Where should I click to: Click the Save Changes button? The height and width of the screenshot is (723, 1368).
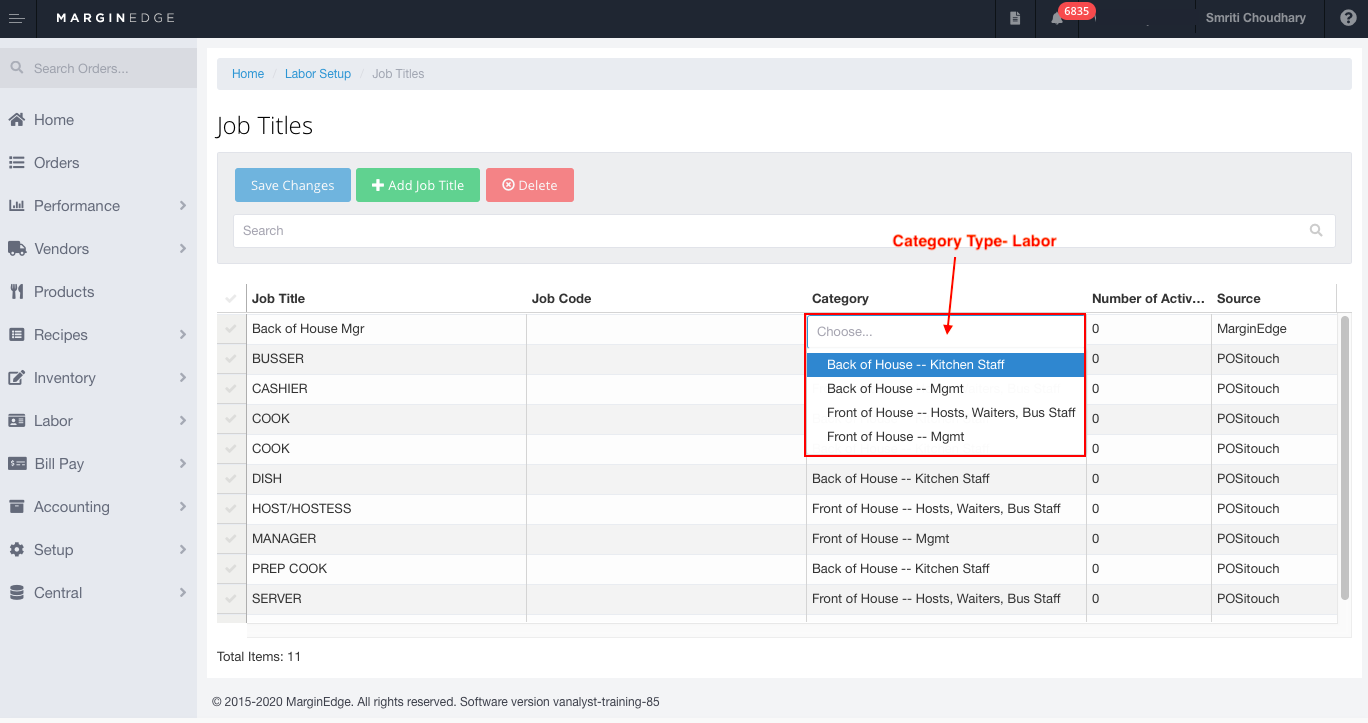[293, 185]
